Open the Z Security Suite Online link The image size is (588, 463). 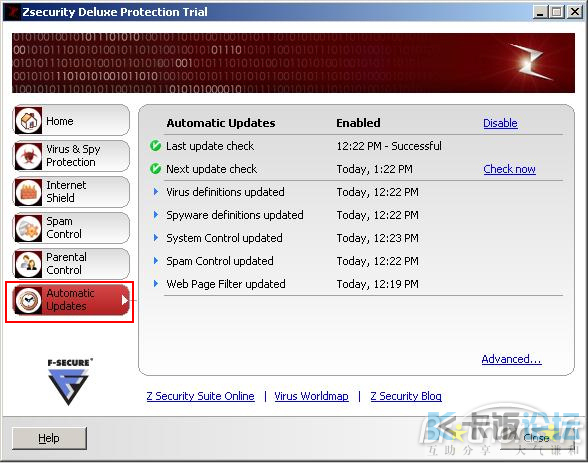click(x=200, y=396)
